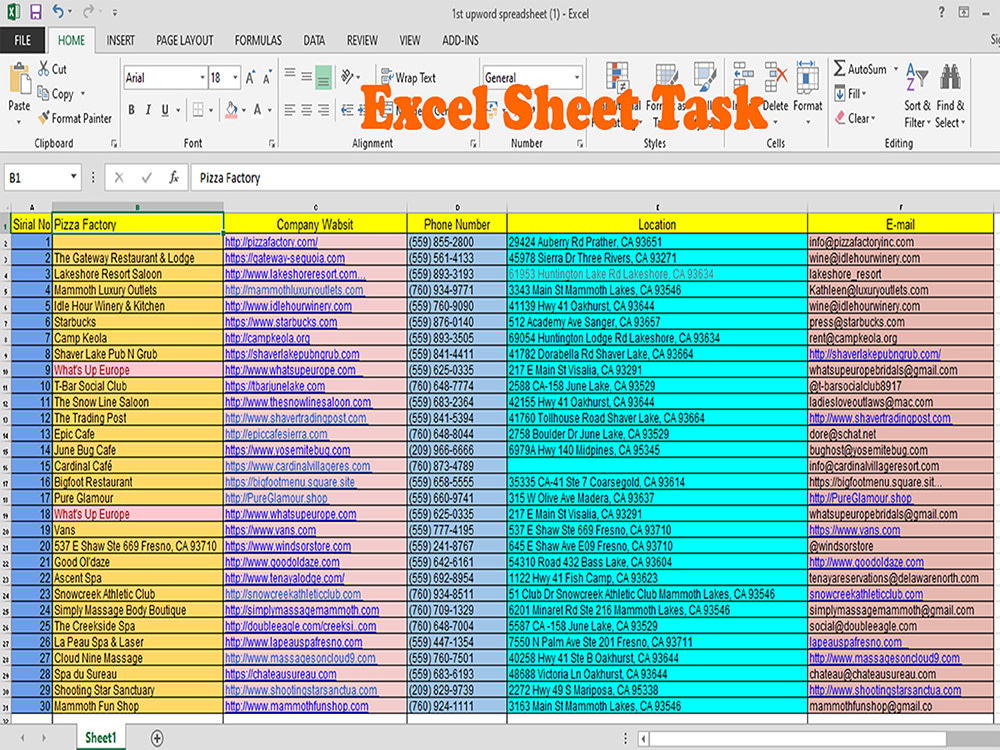Click the Orientation text angle icon
Screen dimensions: 1000x750
click(348, 77)
